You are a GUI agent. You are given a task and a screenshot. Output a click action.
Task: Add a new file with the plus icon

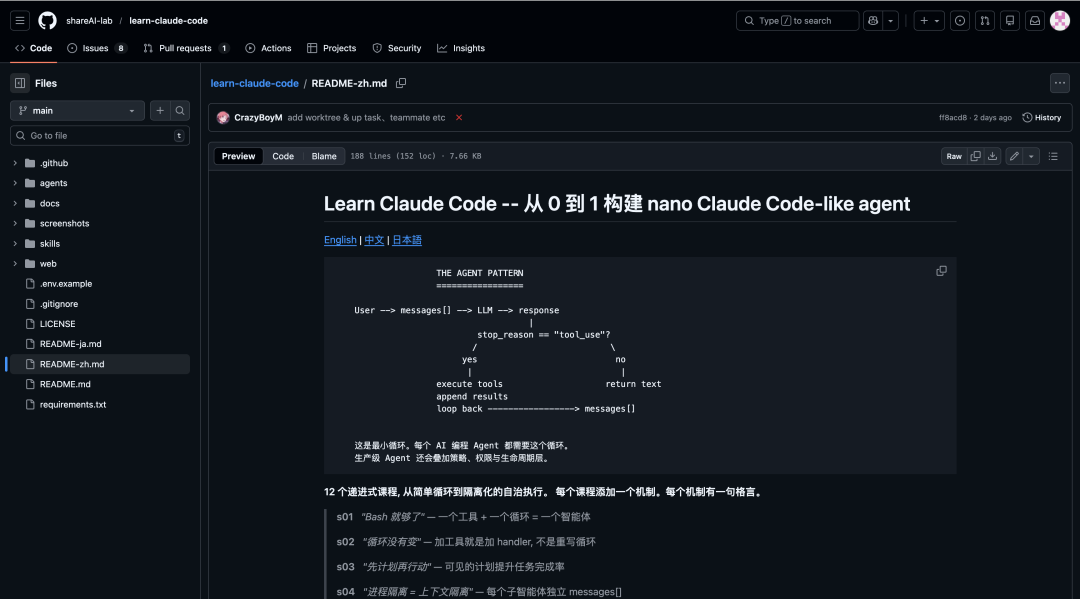(159, 110)
